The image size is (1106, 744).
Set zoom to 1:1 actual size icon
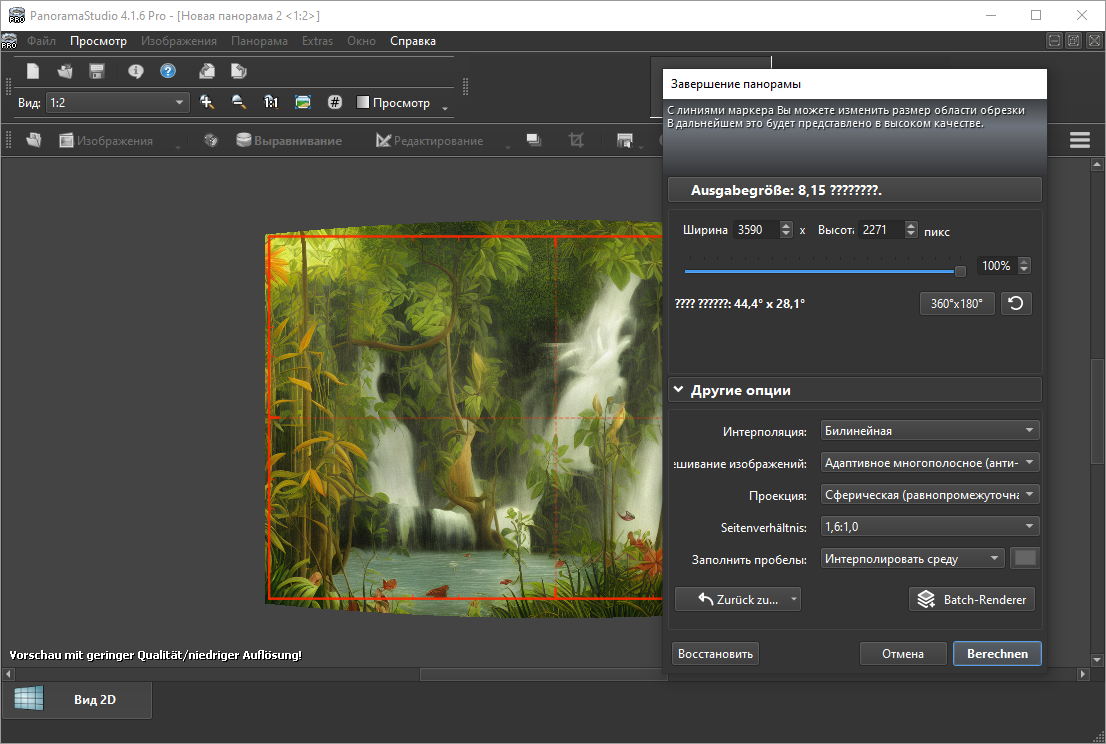pyautogui.click(x=271, y=102)
